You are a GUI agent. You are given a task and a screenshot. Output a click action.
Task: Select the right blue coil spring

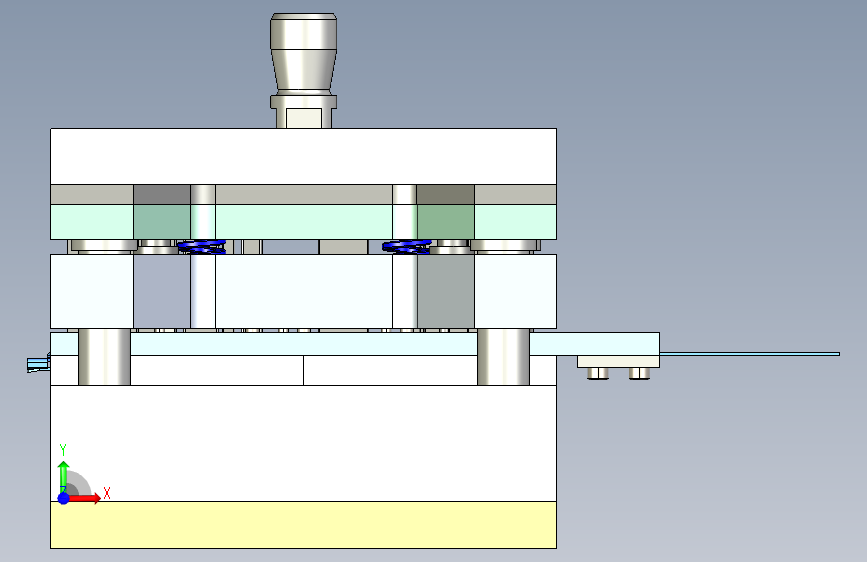click(x=407, y=247)
